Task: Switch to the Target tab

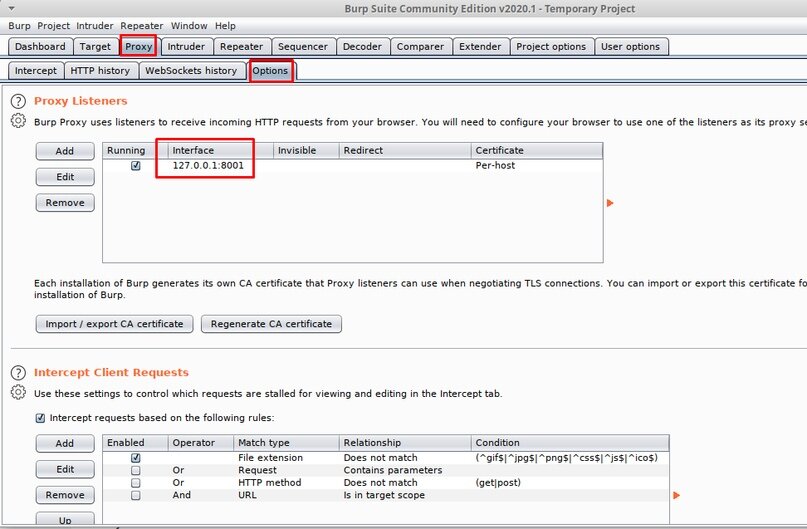Action: coord(95,46)
